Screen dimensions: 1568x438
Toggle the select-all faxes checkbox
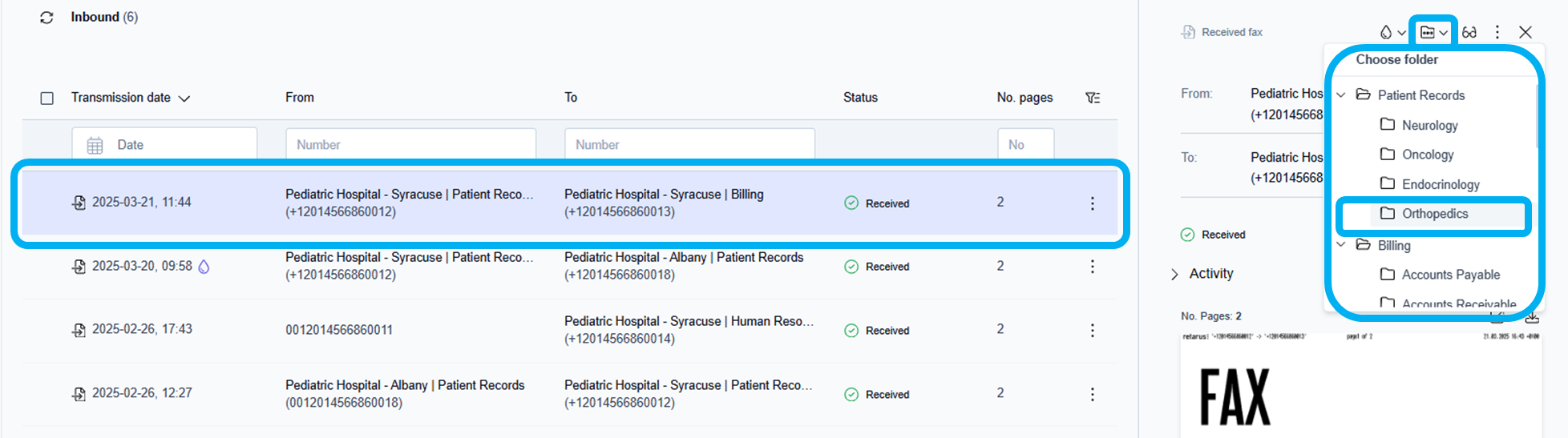47,98
